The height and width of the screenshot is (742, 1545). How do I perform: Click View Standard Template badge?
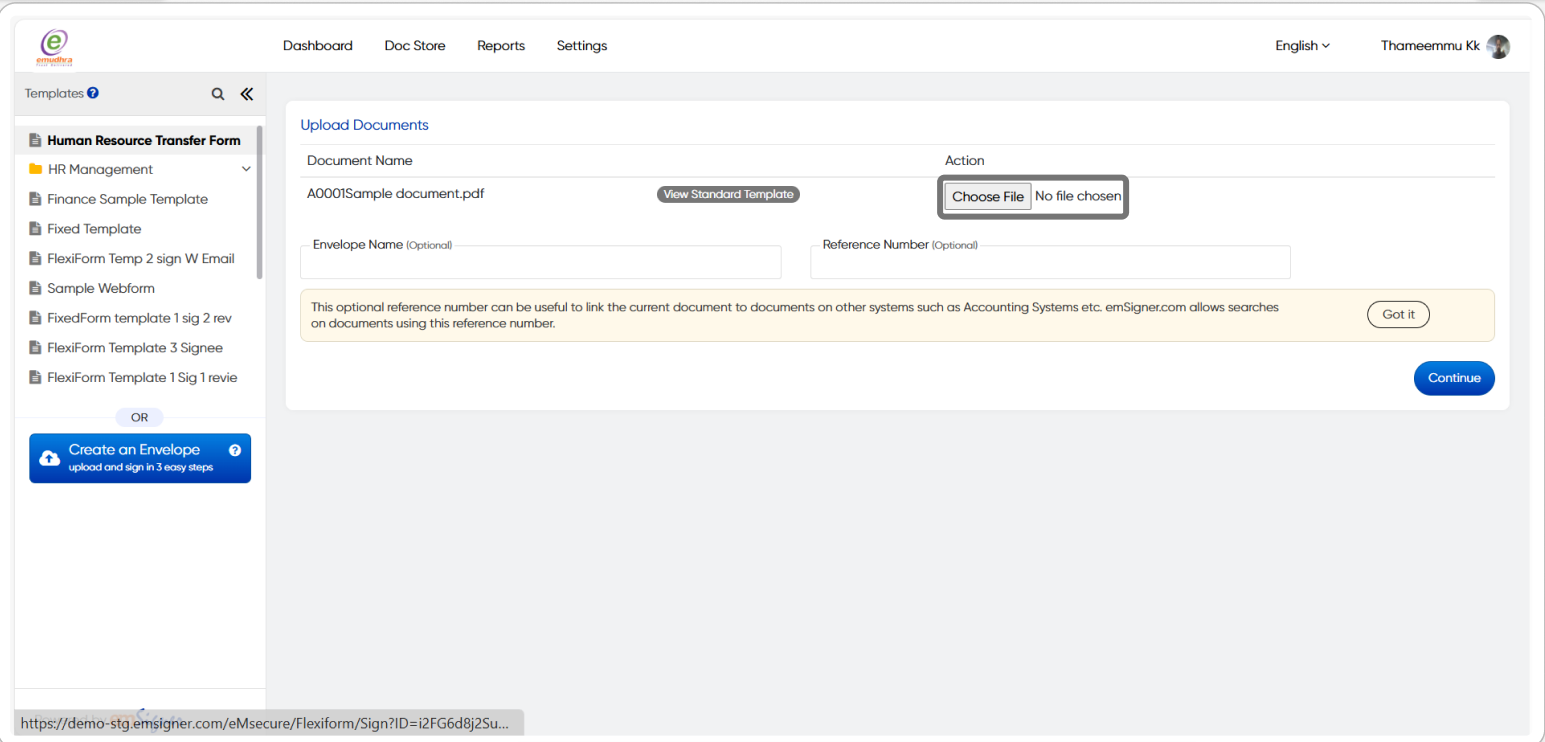click(728, 194)
